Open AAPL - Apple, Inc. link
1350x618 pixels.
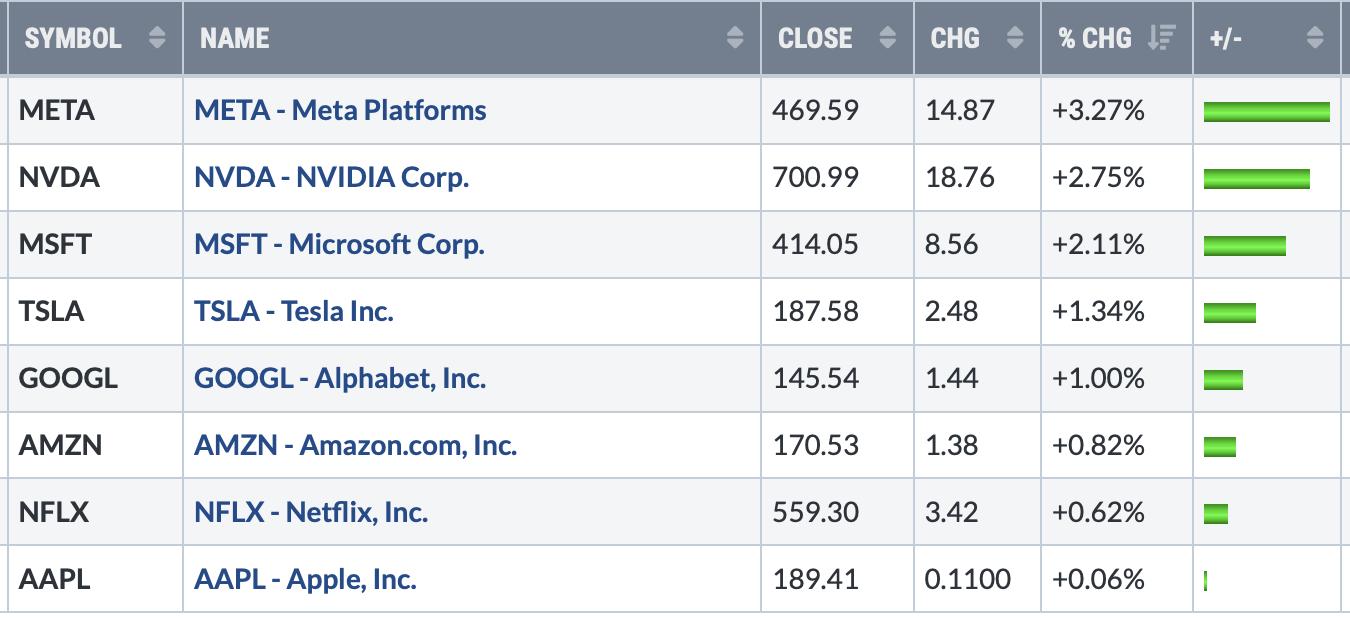tap(305, 579)
